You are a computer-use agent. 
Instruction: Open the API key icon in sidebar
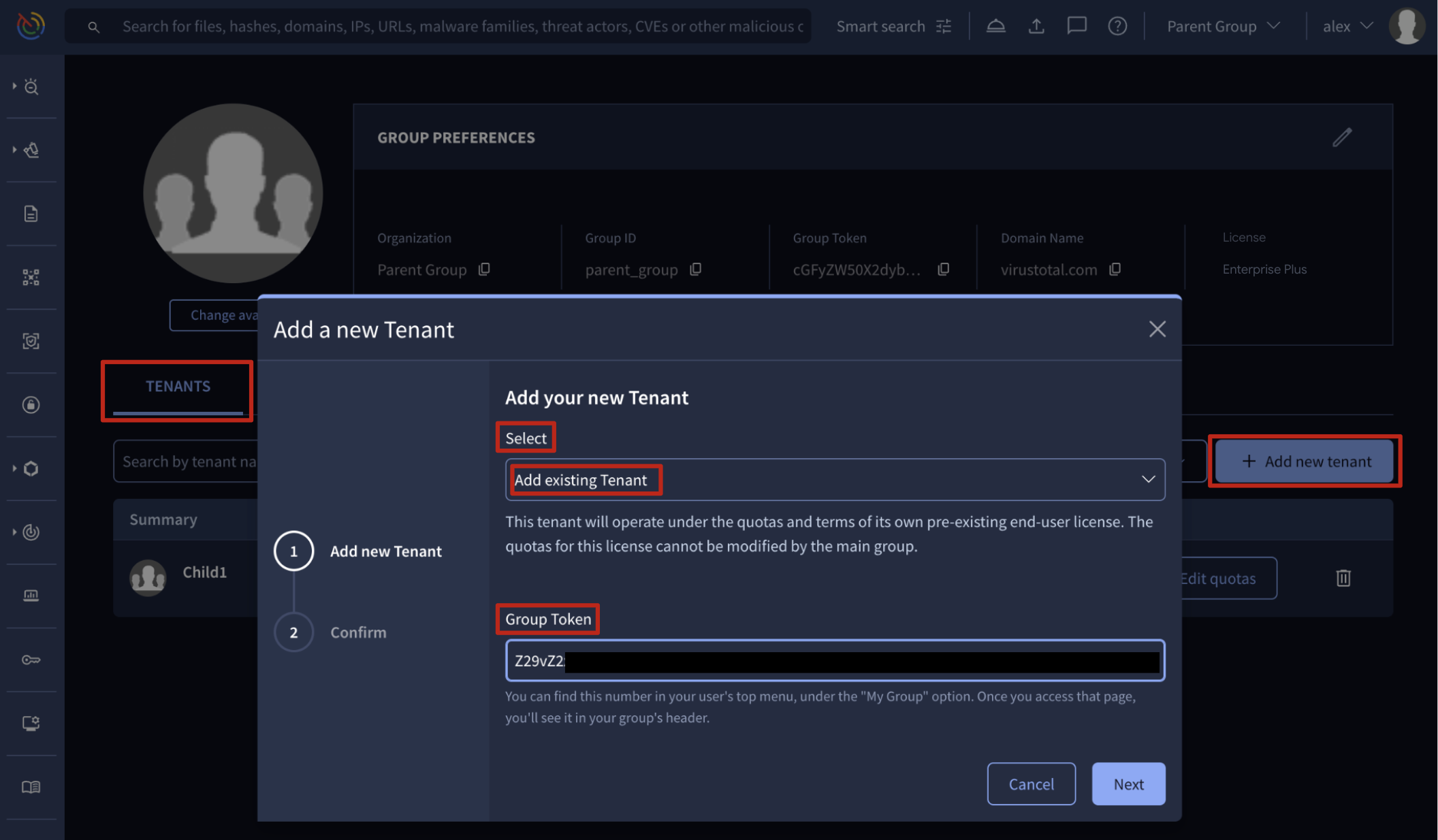pos(31,660)
